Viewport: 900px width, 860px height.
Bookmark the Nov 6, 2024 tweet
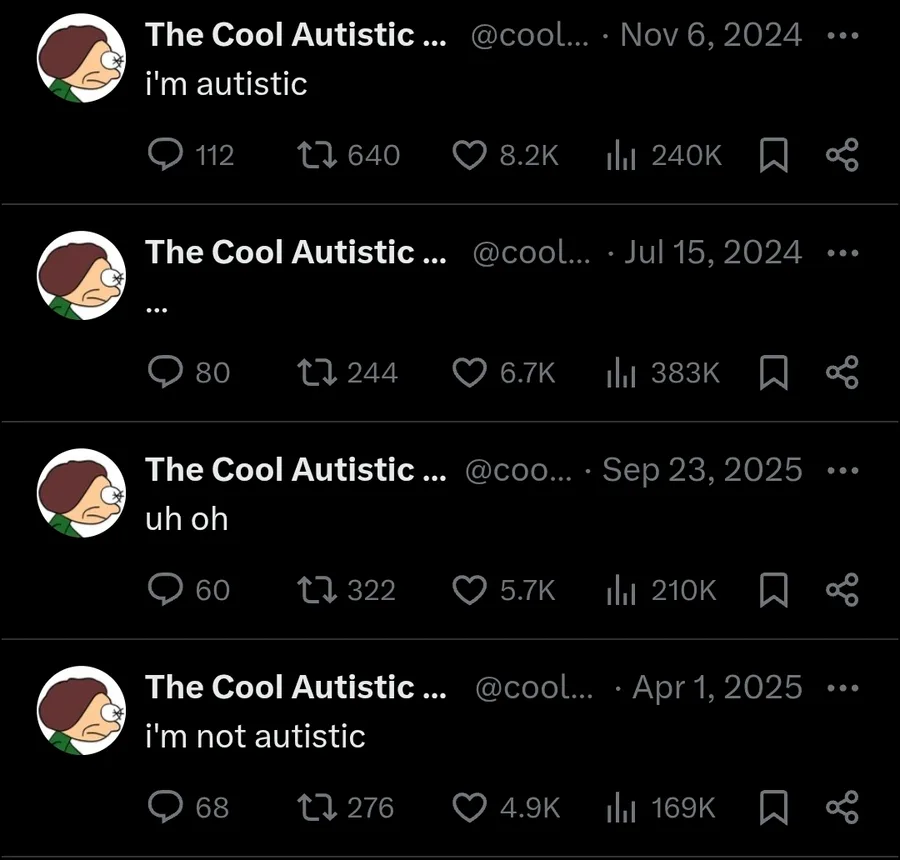pyautogui.click(x=773, y=155)
